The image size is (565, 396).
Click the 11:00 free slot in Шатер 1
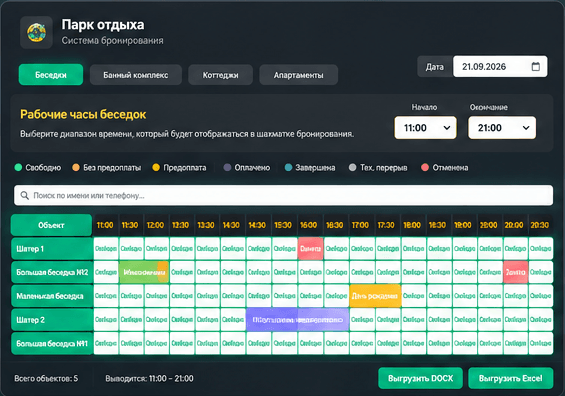point(106,249)
